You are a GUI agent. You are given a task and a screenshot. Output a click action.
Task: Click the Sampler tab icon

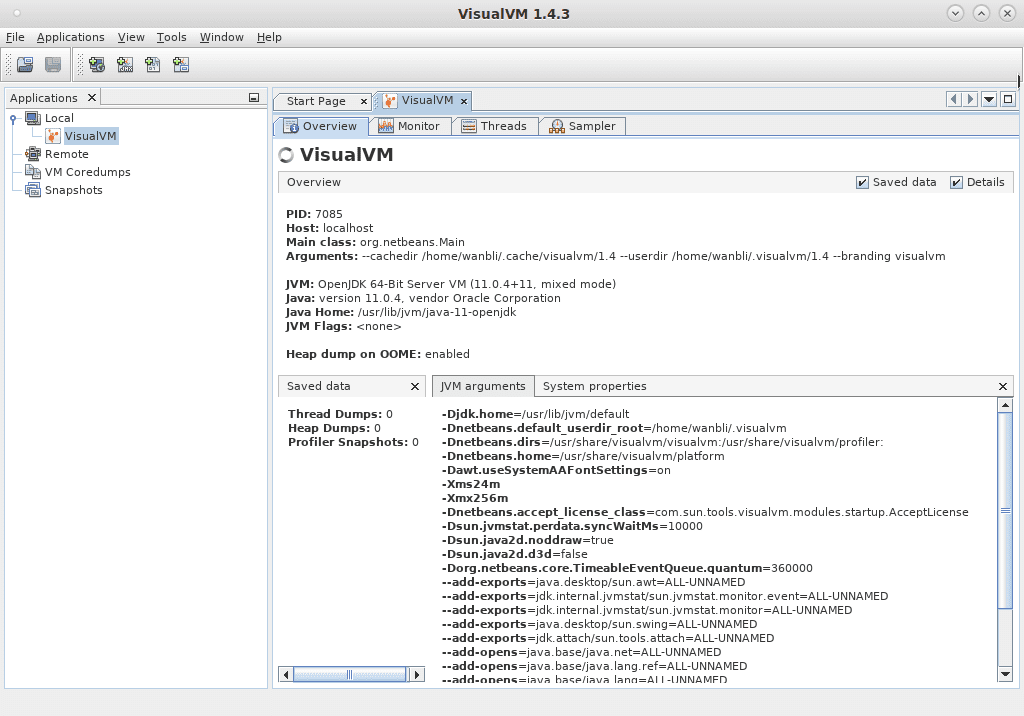point(556,126)
